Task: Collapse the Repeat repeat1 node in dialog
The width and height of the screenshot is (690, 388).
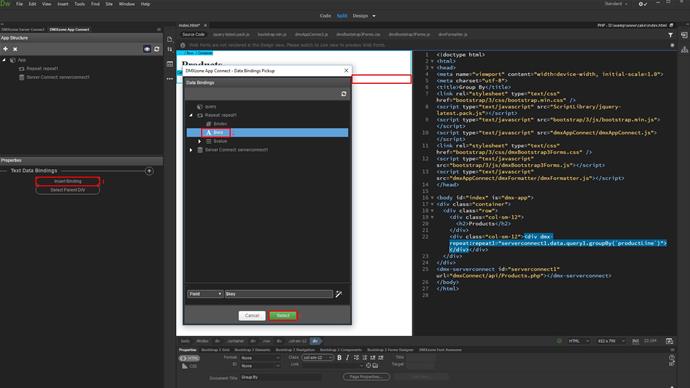Action: tap(191, 115)
